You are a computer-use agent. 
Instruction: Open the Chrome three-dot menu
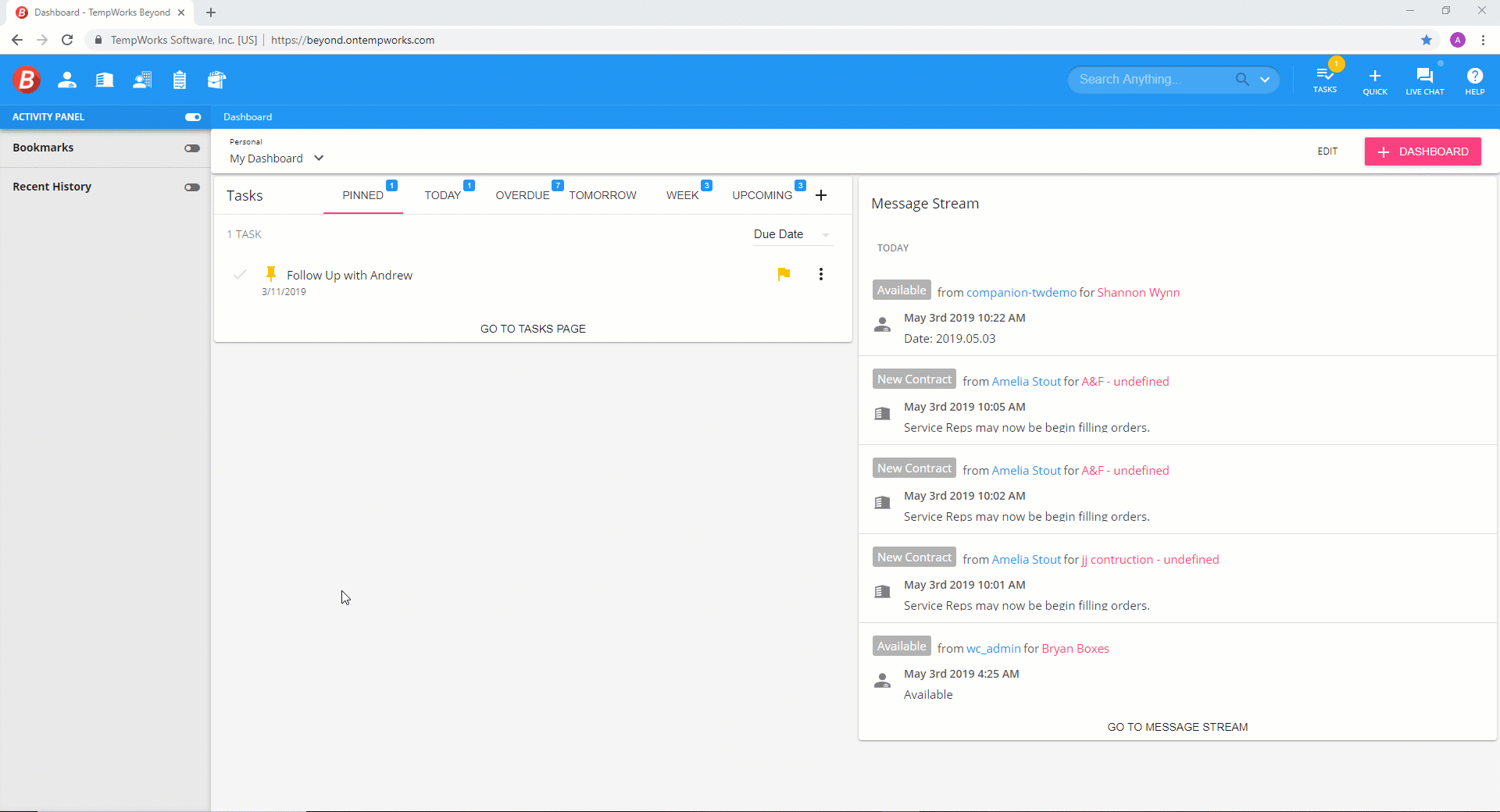coord(1483,40)
